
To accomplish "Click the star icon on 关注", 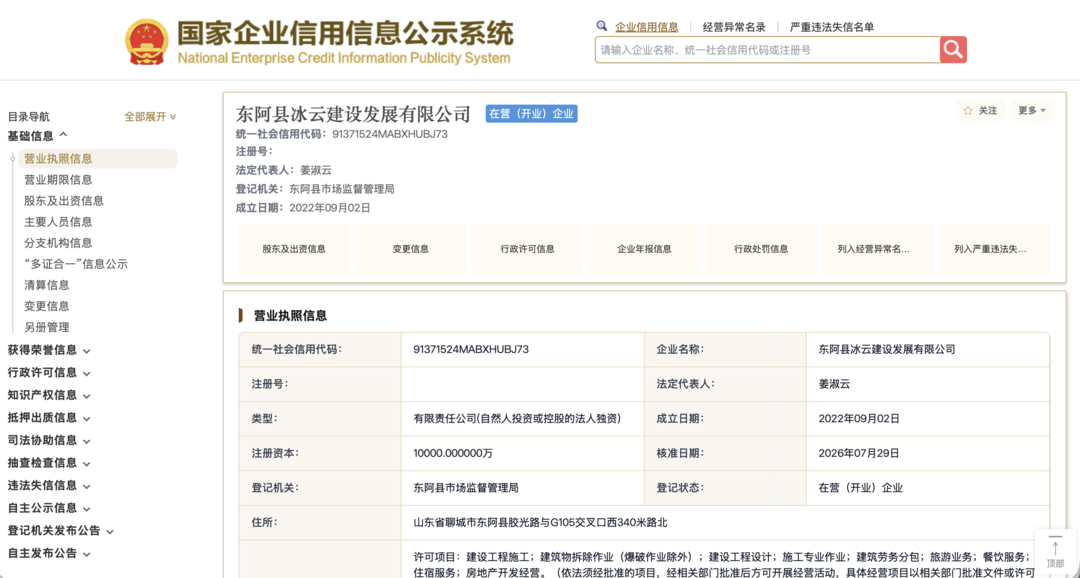I will pyautogui.click(x=968, y=111).
